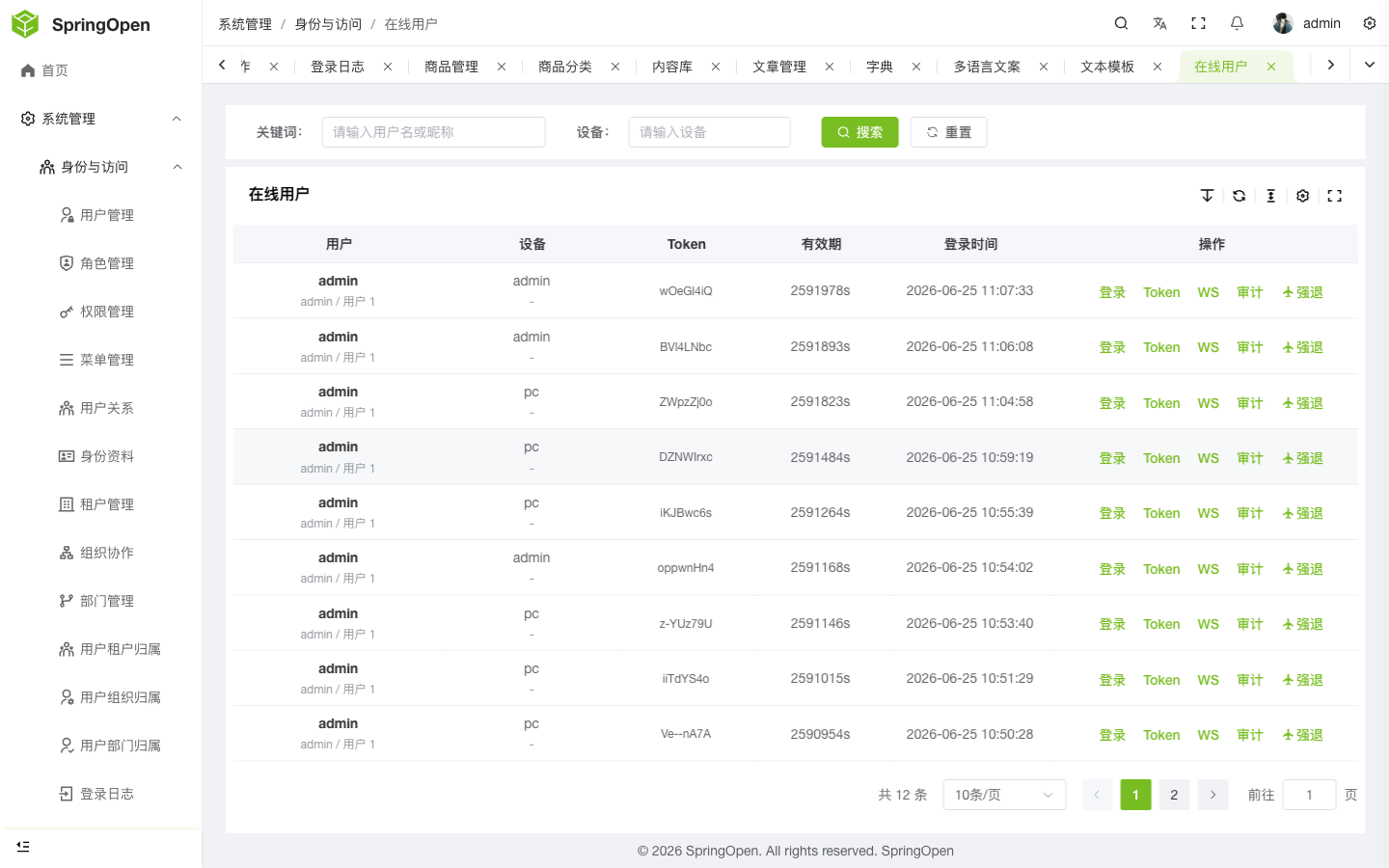The image size is (1389, 868).
Task: Close the 文本模板 tab
Action: (1157, 67)
